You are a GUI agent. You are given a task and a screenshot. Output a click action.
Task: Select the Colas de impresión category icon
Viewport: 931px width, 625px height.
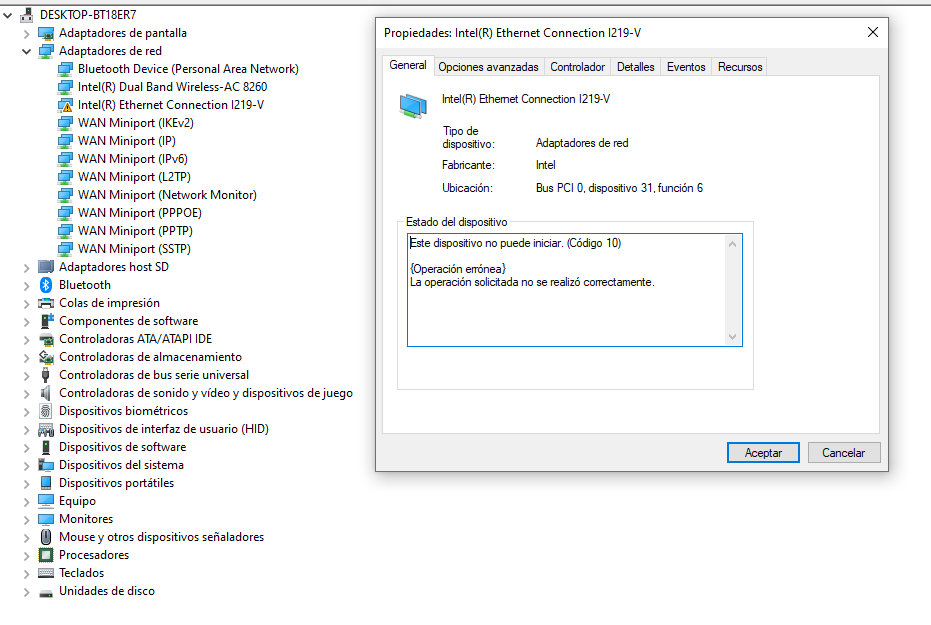(44, 303)
